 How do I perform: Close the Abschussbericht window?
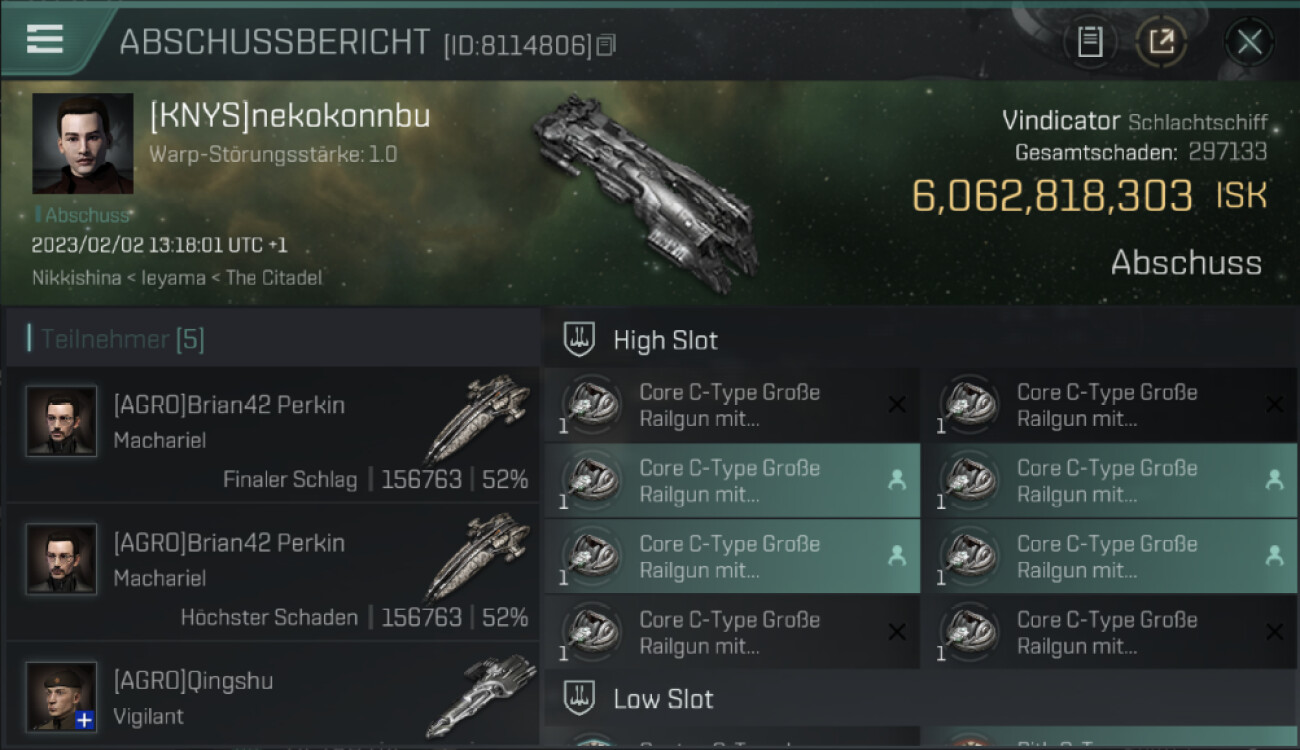click(x=1249, y=42)
